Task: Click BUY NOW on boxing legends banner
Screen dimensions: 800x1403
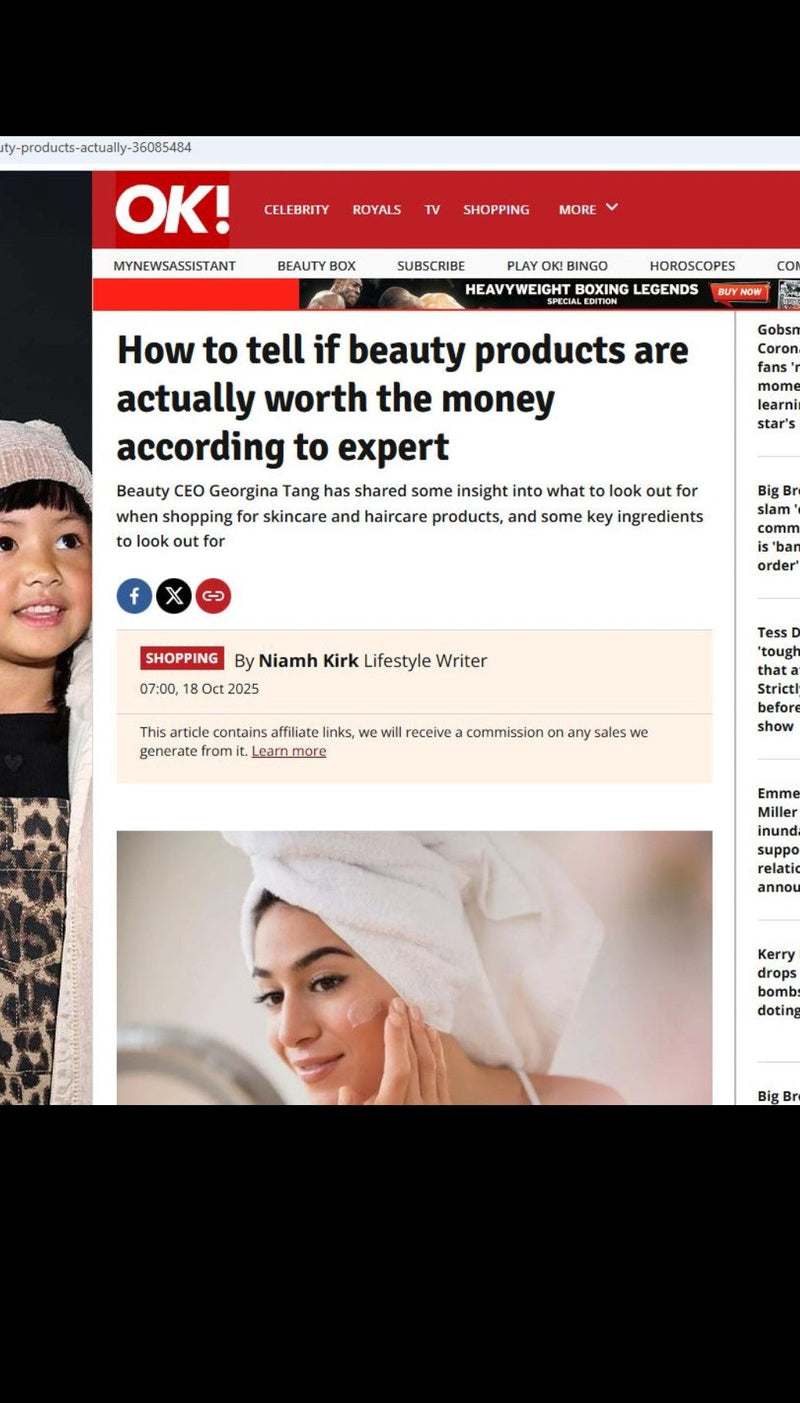Action: [741, 292]
